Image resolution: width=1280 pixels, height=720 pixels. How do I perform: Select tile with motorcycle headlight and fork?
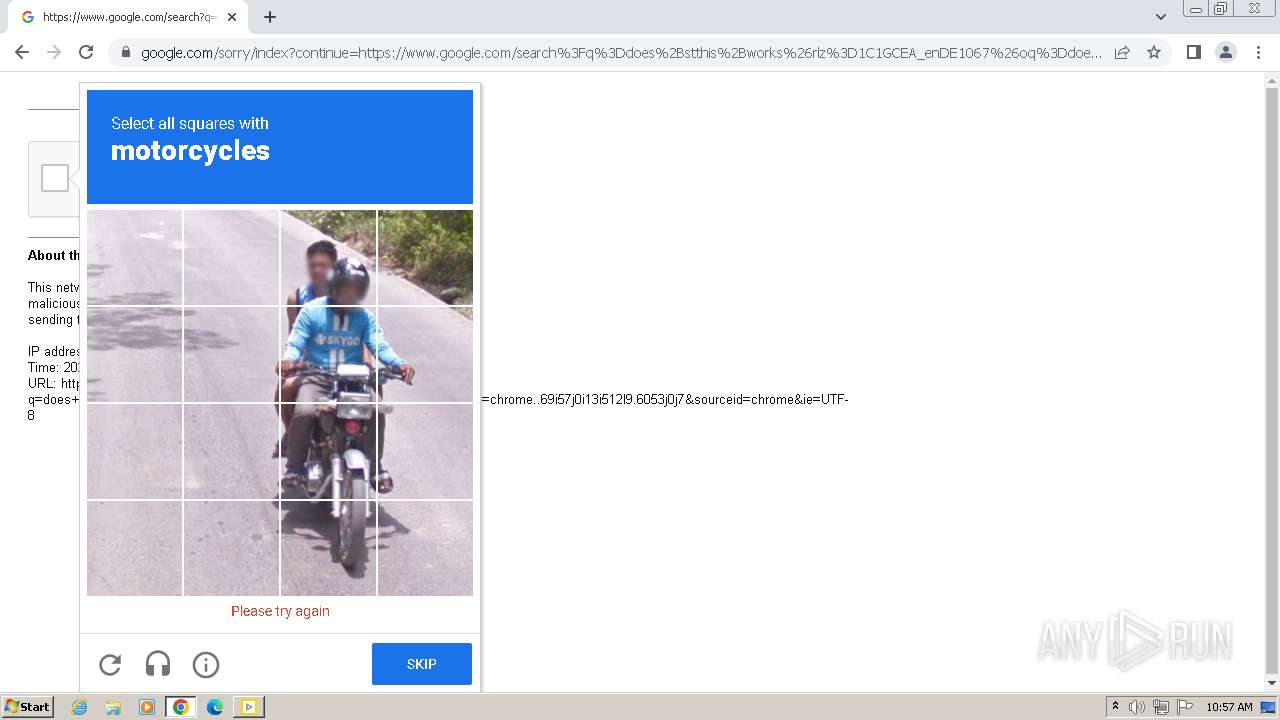tap(328, 451)
